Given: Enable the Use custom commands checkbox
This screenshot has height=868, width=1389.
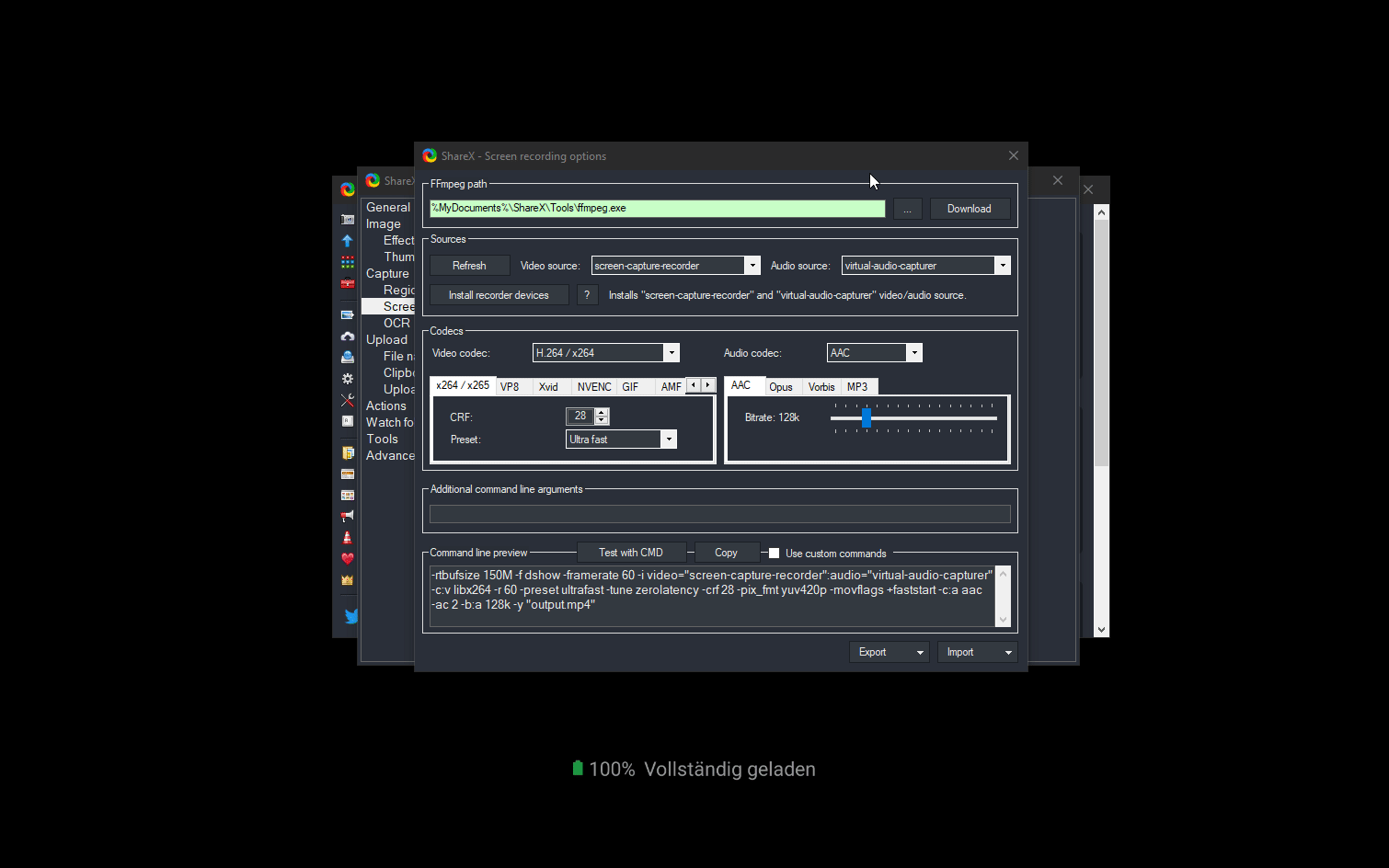Looking at the screenshot, I should tap(774, 553).
